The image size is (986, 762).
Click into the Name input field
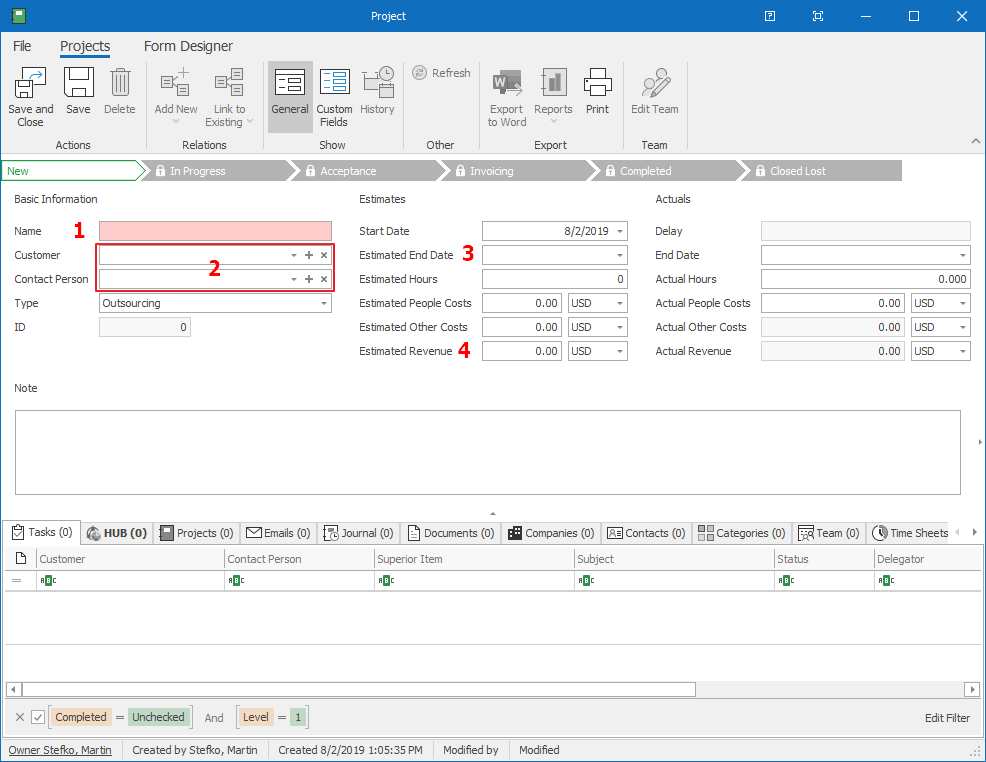(x=215, y=231)
